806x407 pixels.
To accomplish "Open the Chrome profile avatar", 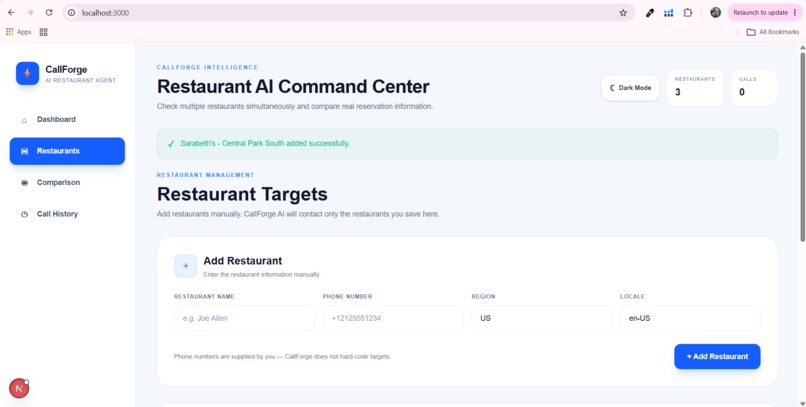I will [716, 12].
